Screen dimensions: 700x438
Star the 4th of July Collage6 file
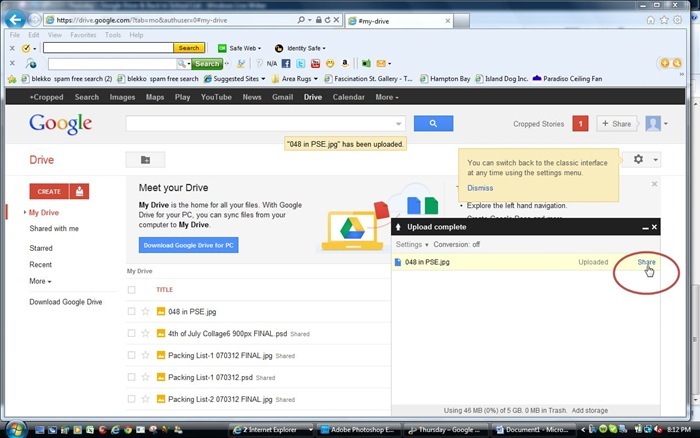click(145, 333)
